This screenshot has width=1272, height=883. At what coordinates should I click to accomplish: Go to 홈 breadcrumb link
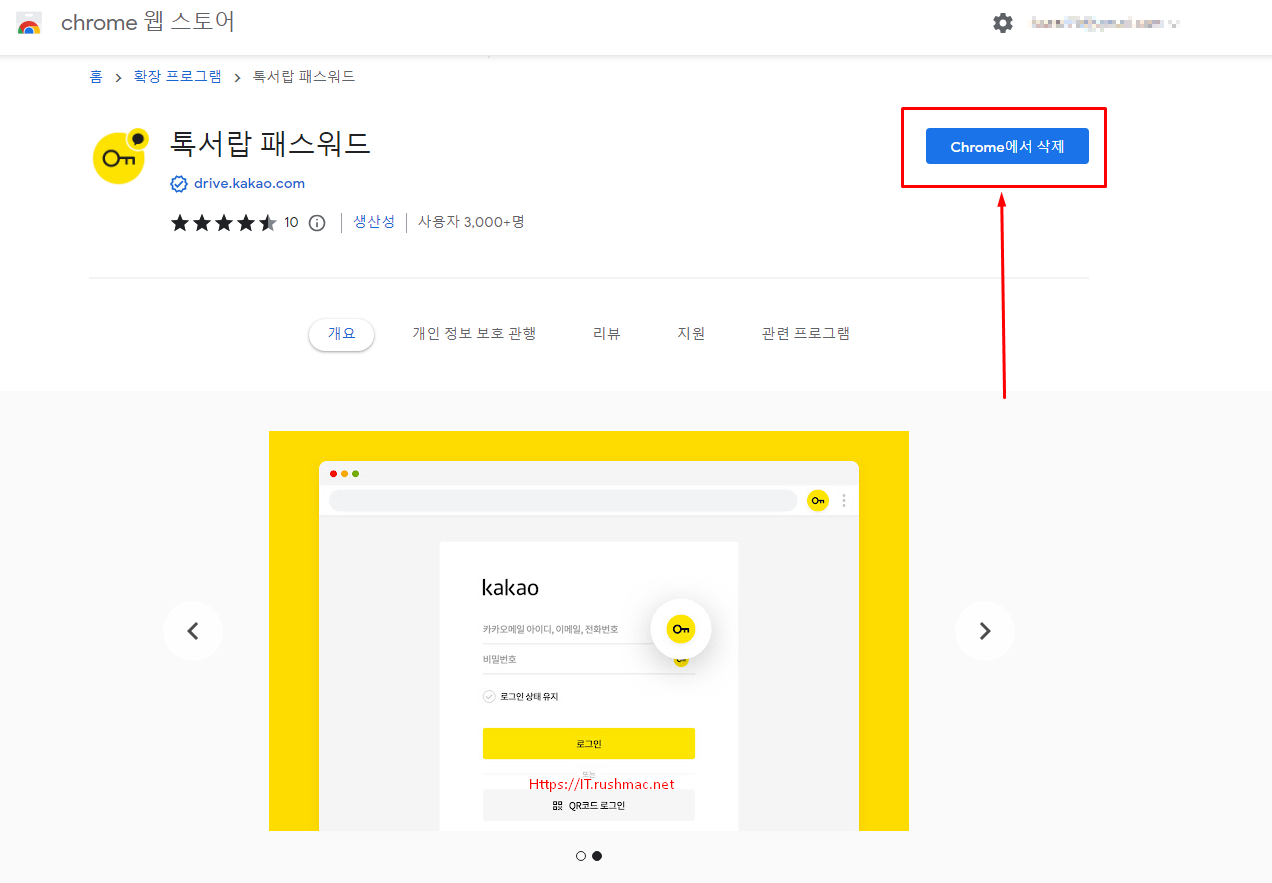[x=96, y=76]
